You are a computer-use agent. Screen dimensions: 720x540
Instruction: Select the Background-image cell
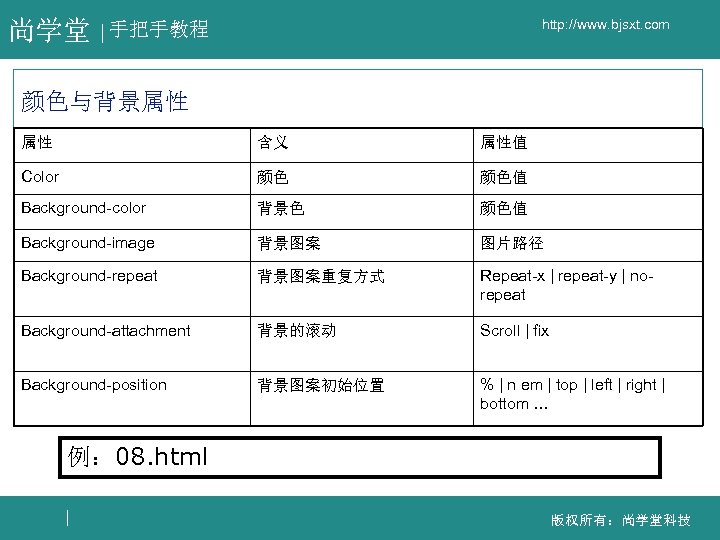tap(132, 245)
